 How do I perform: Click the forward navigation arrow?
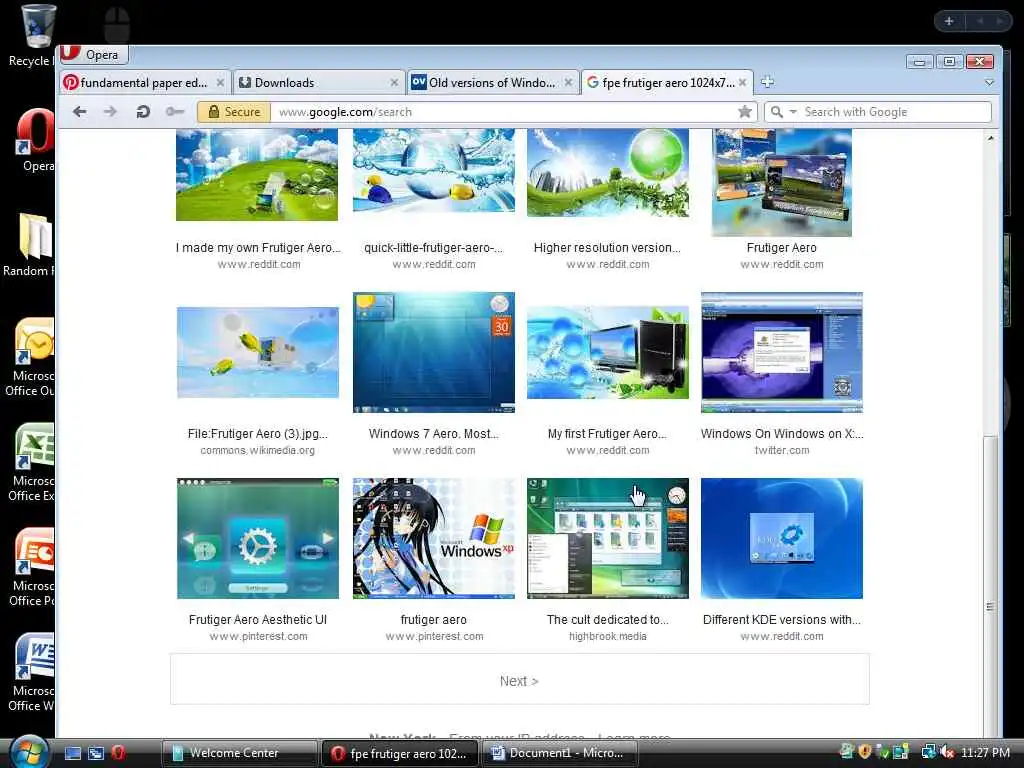(x=110, y=112)
